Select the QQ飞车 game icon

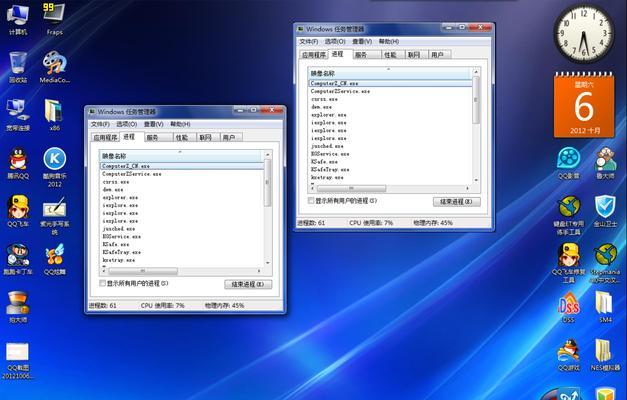[18, 211]
